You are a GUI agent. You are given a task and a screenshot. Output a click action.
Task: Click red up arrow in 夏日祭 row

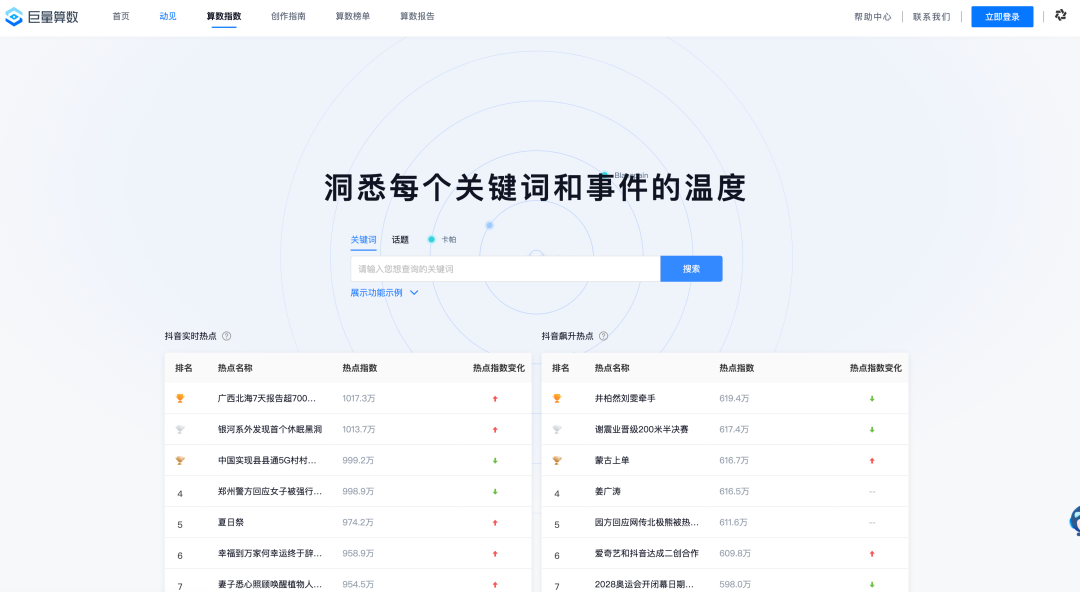[x=495, y=523]
